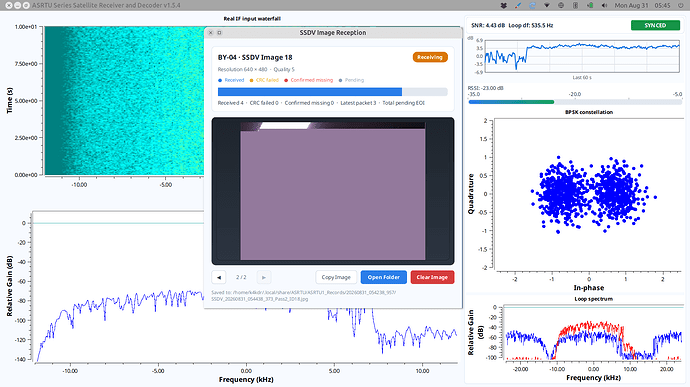The image size is (690, 387).
Task: Click the gray Pending legend dot
Action: tap(340, 80)
